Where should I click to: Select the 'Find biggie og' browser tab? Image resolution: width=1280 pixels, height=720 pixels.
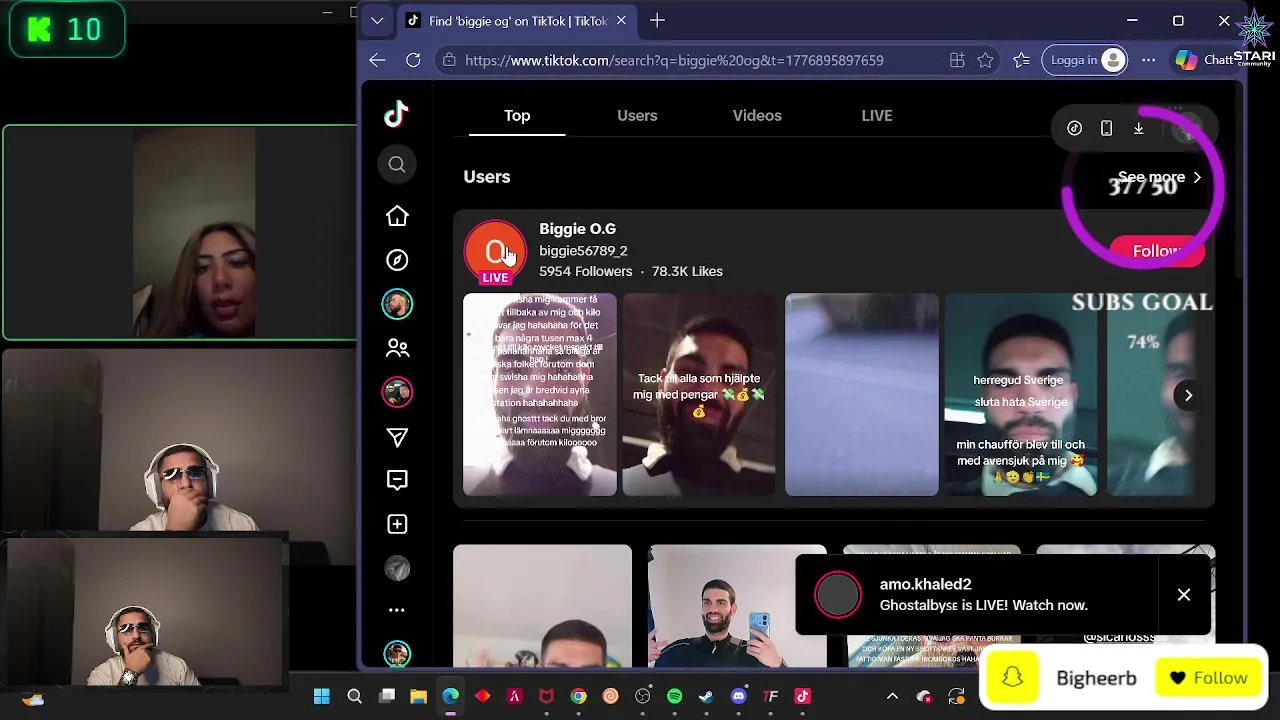point(517,20)
